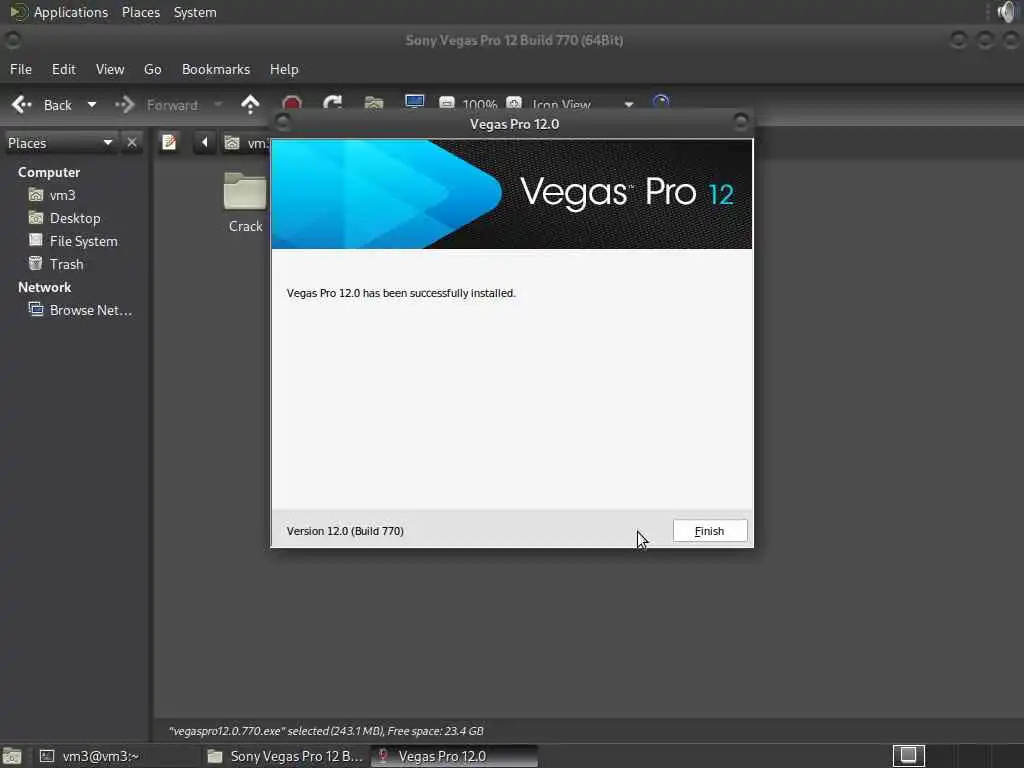Open the Home folder toolbar icon
This screenshot has height=768, width=1024.
pos(374,103)
